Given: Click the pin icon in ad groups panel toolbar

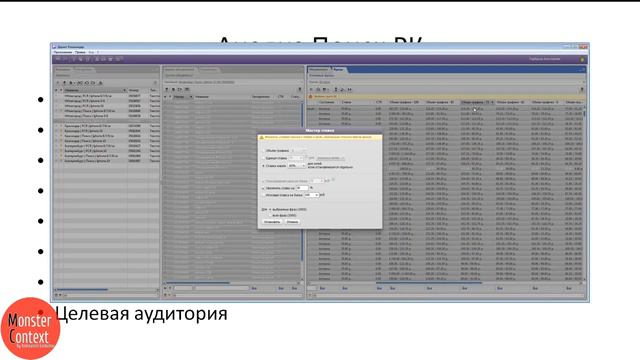Looking at the screenshot, I should click(x=300, y=89).
